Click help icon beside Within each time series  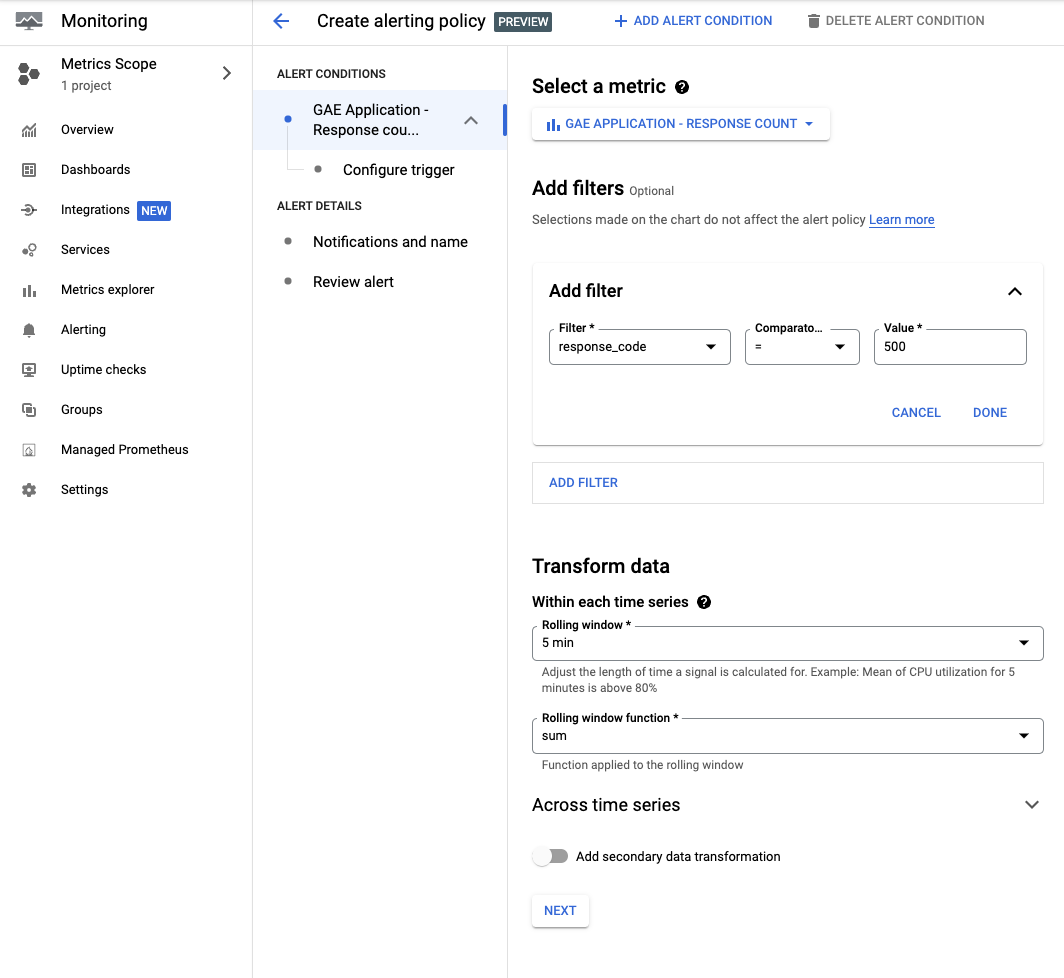pos(704,602)
